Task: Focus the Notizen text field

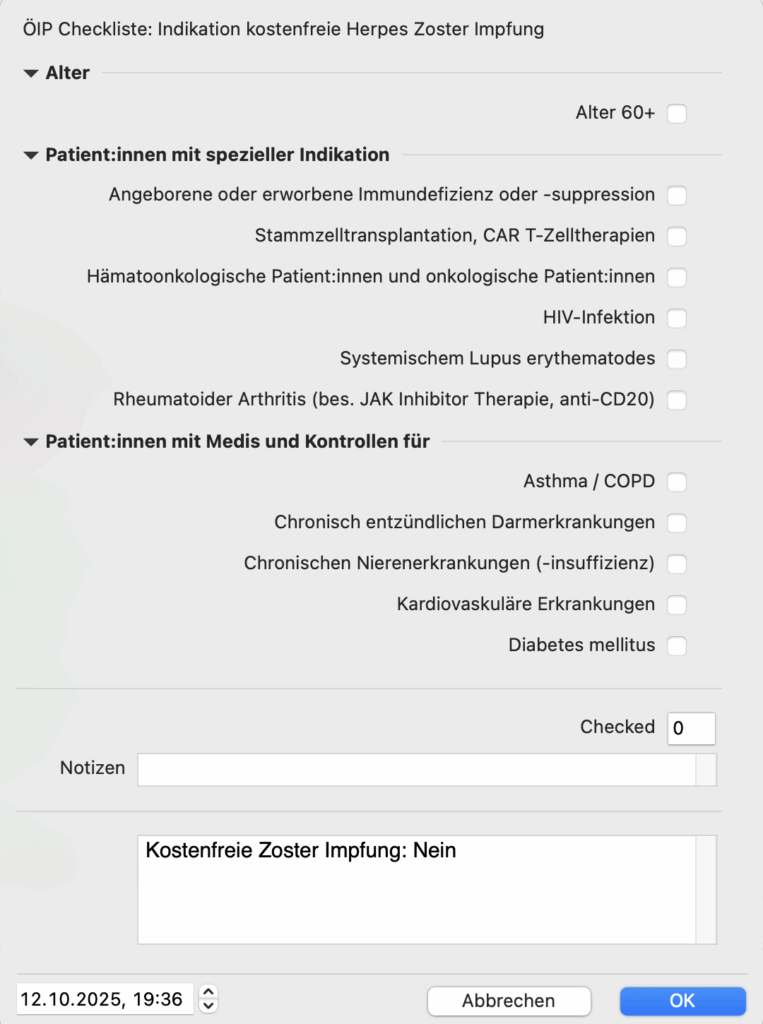Action: click(416, 769)
